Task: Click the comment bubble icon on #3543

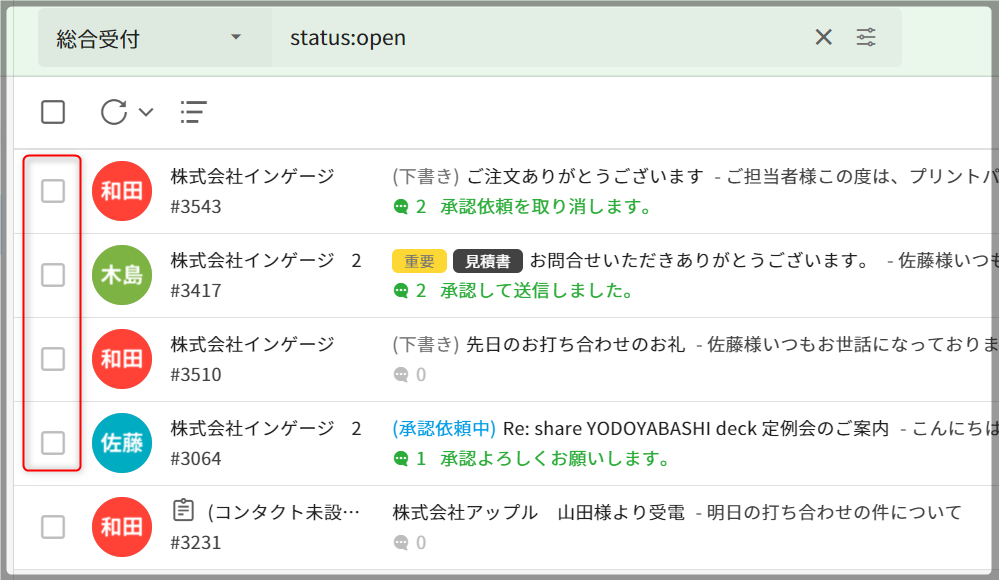Action: (401, 207)
